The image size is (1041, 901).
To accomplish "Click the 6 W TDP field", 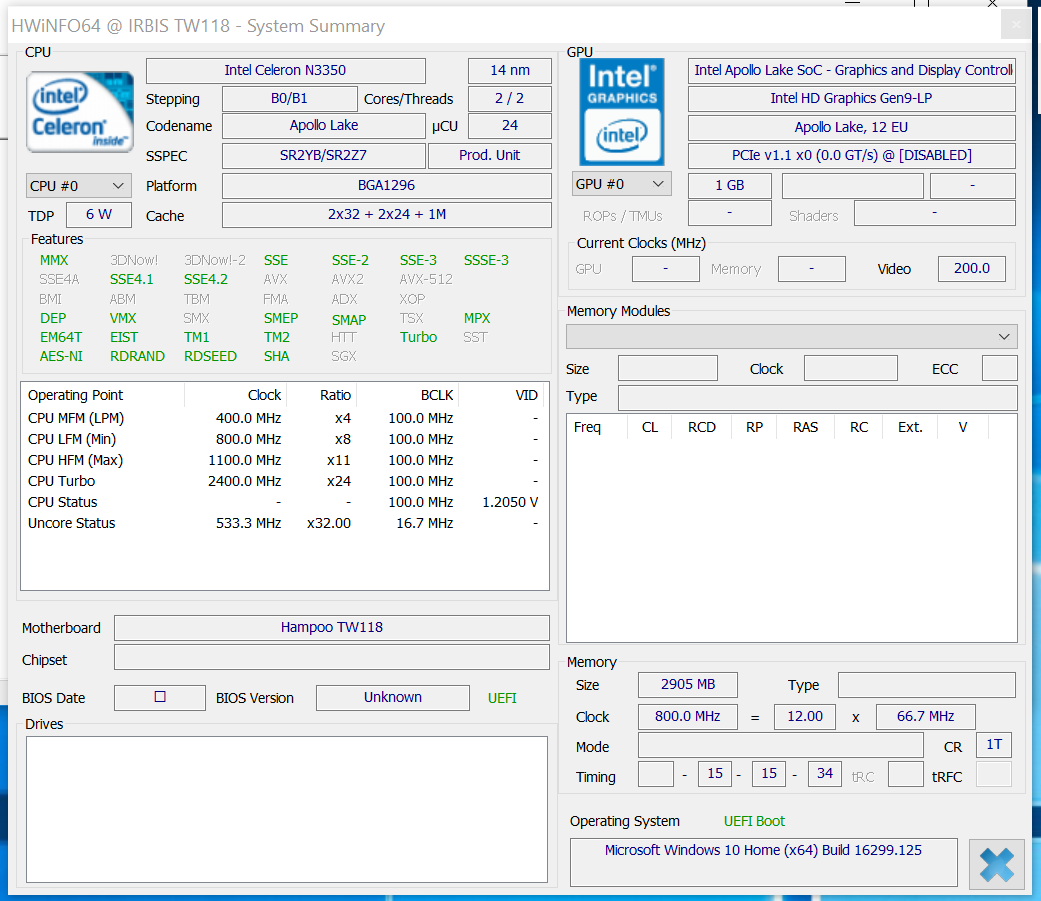I will (99, 214).
